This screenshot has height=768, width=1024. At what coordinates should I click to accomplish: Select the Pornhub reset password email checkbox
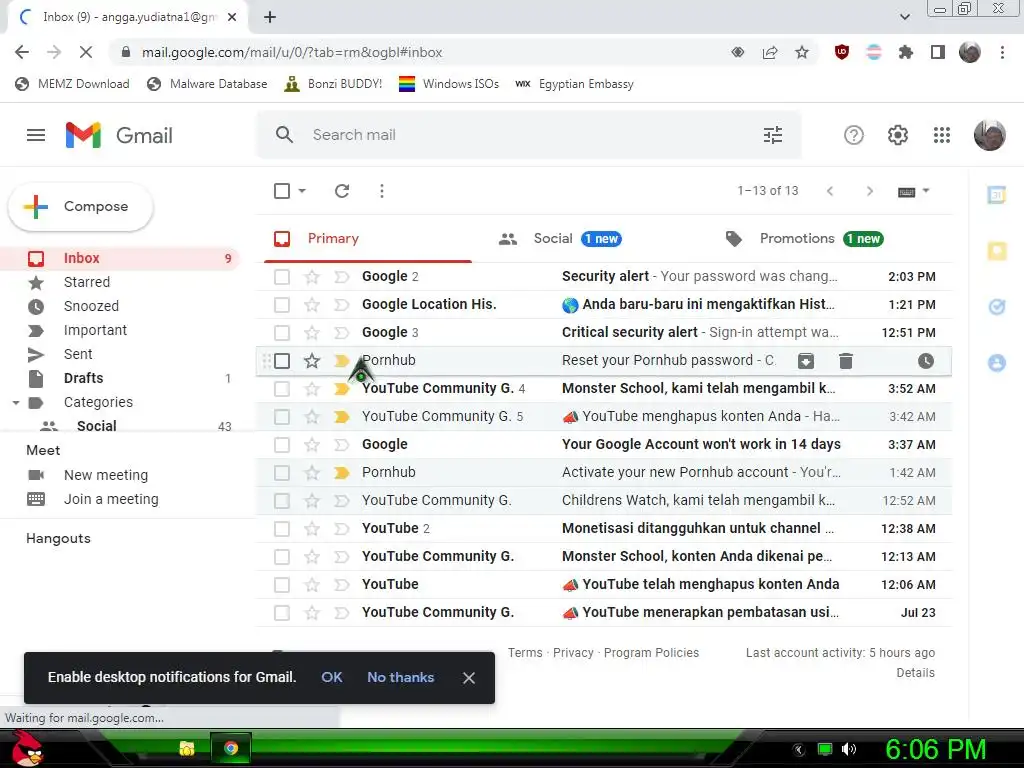(282, 360)
